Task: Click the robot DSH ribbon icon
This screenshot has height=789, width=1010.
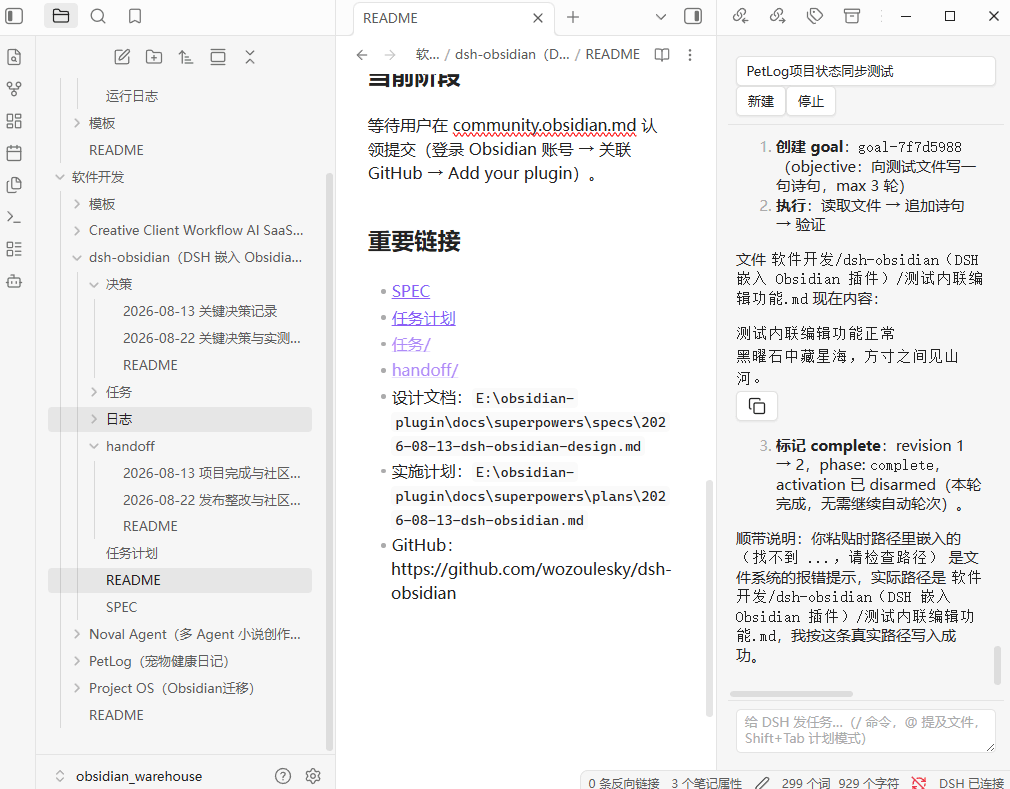Action: click(14, 281)
